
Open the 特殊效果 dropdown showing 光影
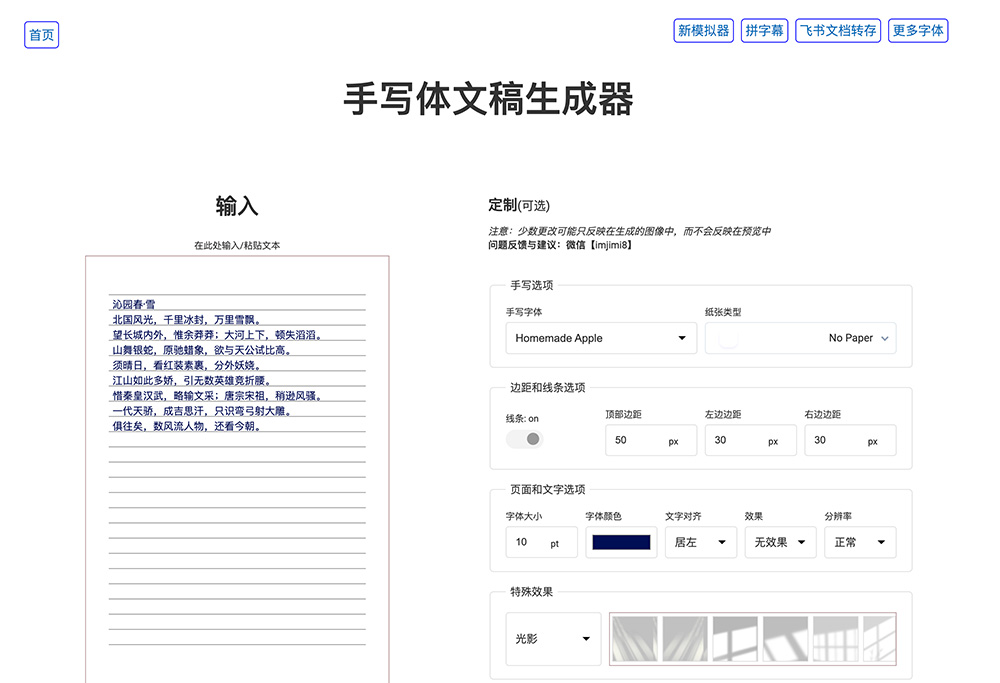click(x=552, y=638)
